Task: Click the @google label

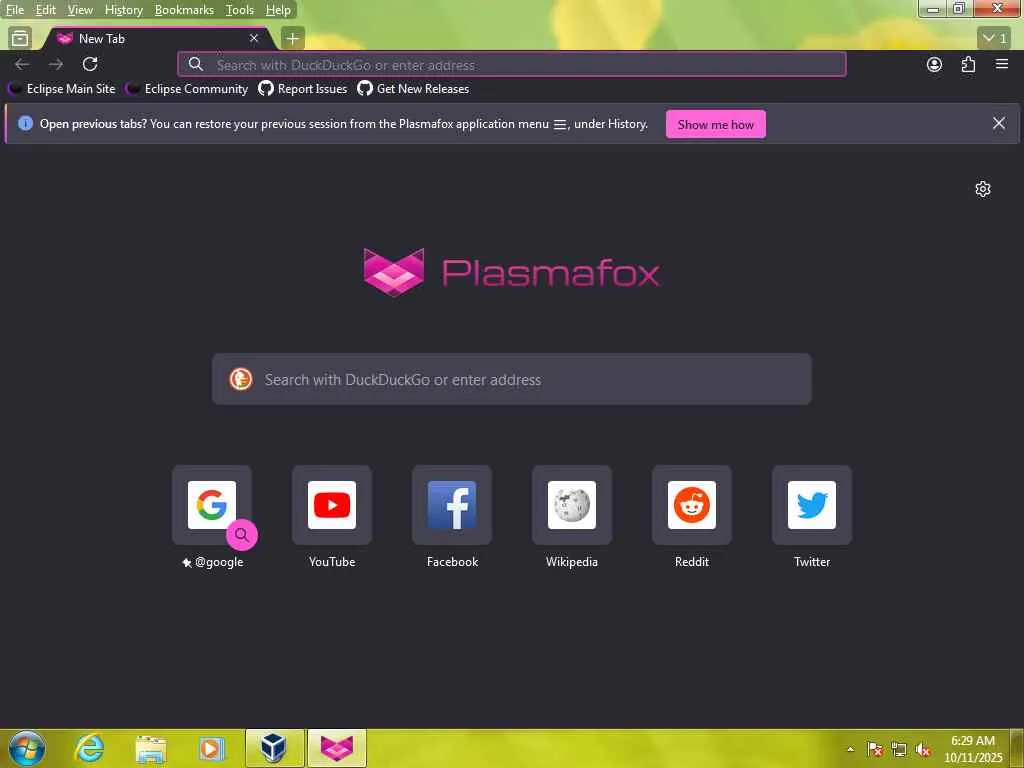Action: click(x=219, y=562)
